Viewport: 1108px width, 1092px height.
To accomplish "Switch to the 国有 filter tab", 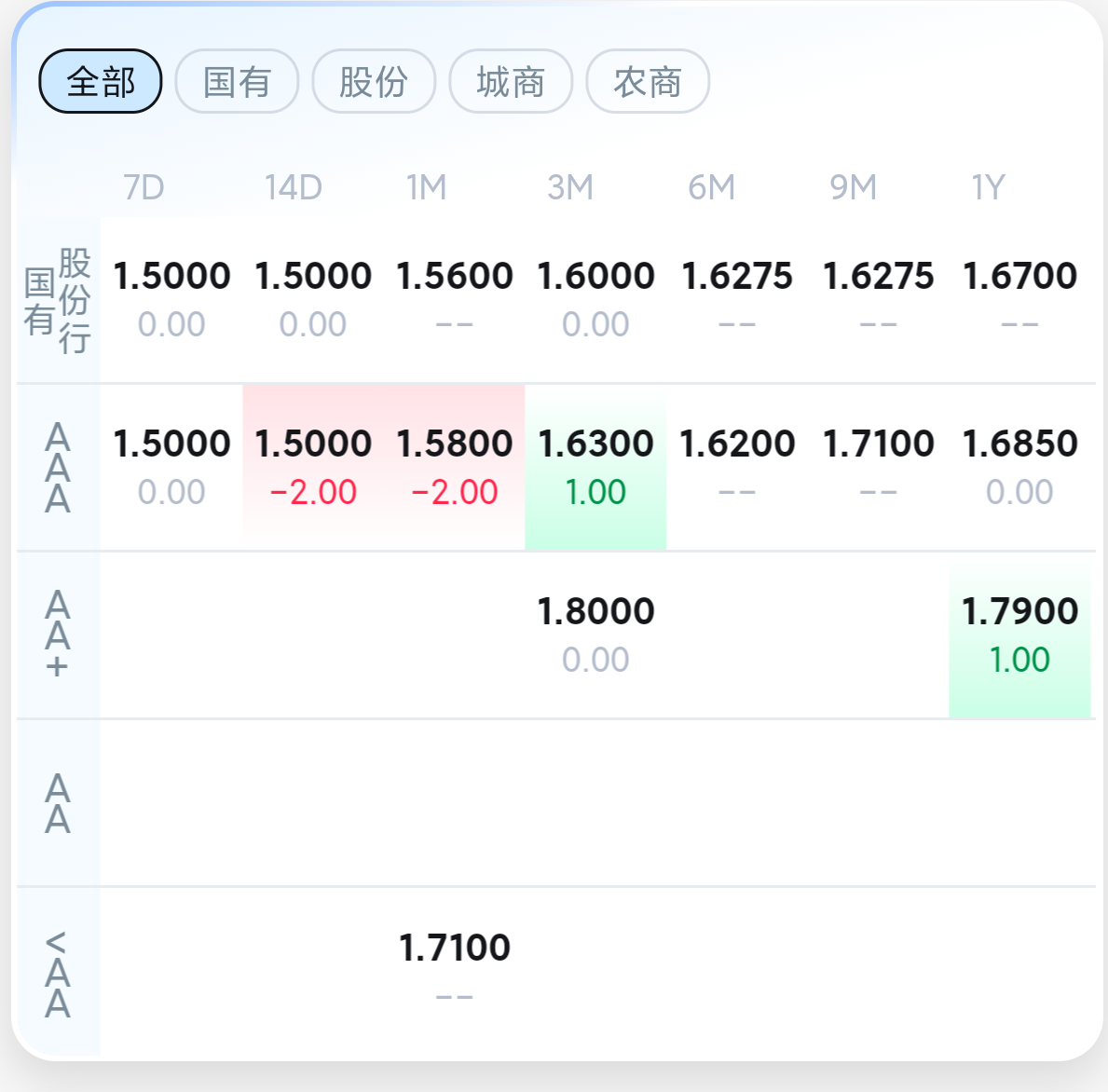I will pos(237,81).
